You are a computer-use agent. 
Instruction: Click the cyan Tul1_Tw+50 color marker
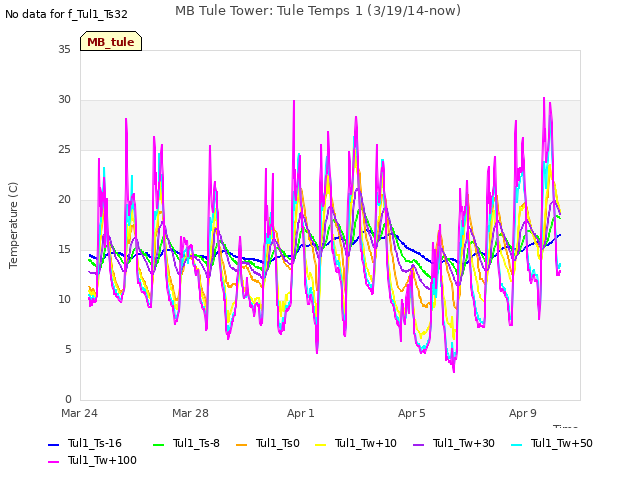point(516,444)
